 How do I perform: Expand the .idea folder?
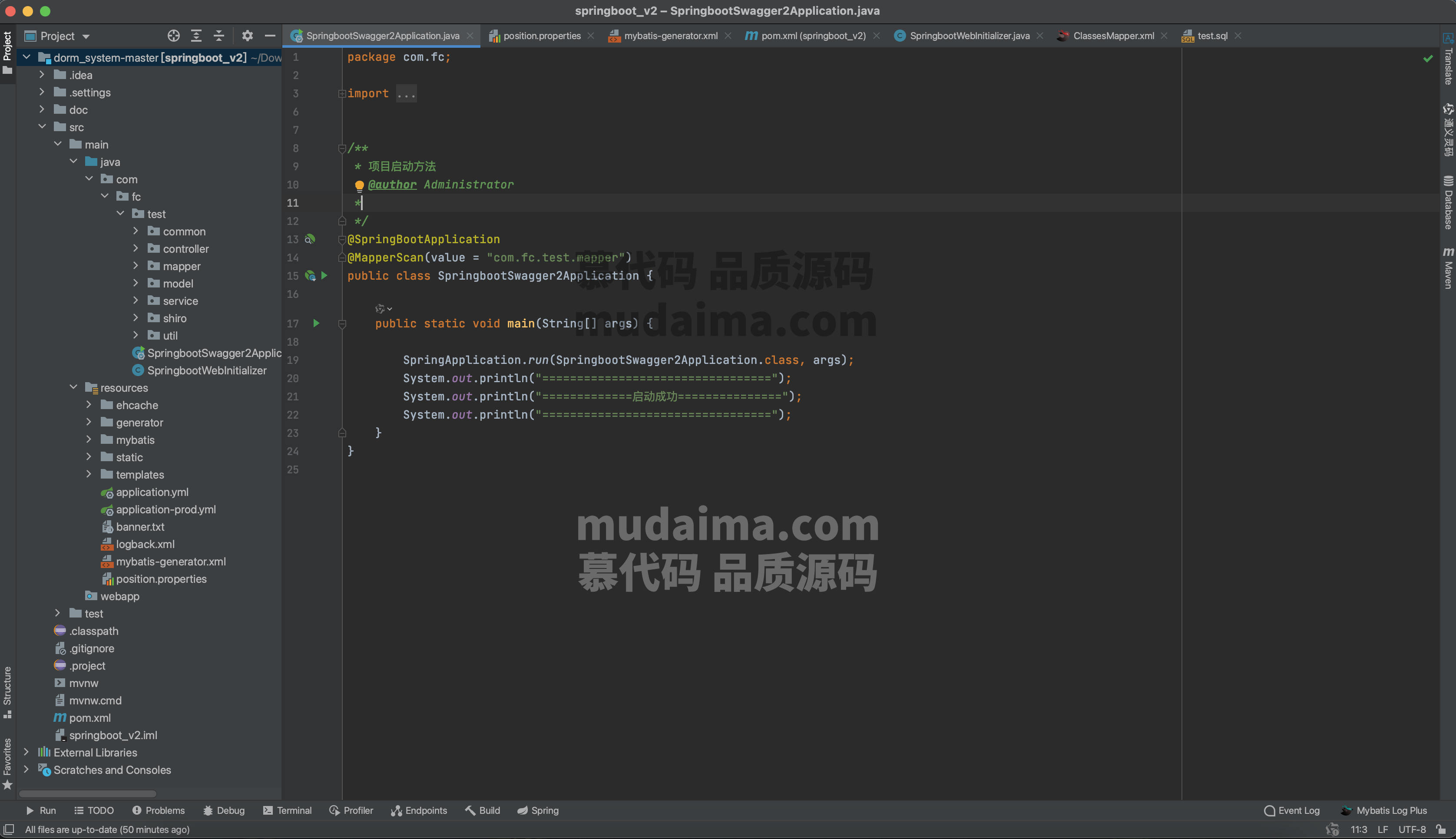click(x=42, y=75)
